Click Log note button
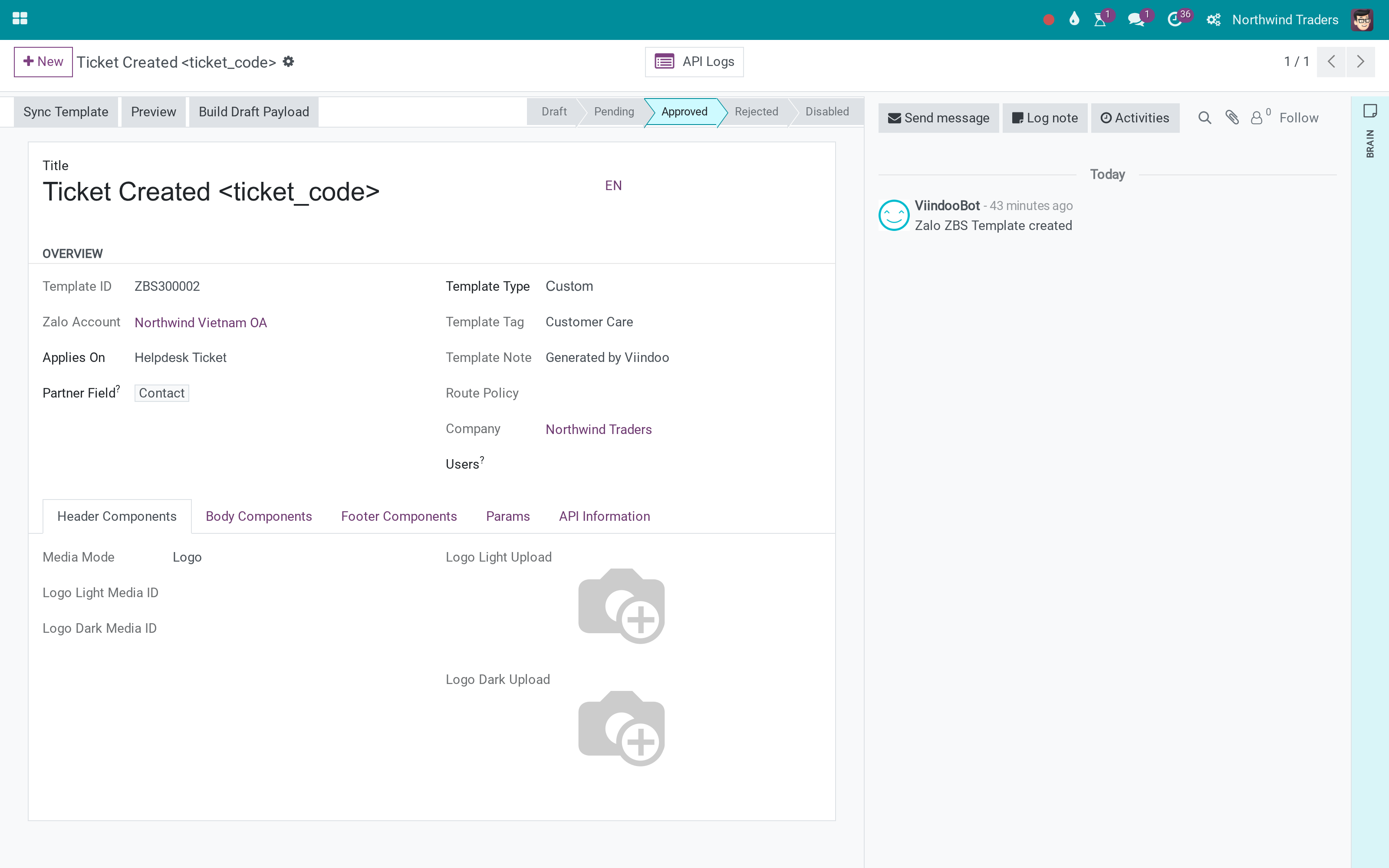1389x868 pixels. point(1045,118)
